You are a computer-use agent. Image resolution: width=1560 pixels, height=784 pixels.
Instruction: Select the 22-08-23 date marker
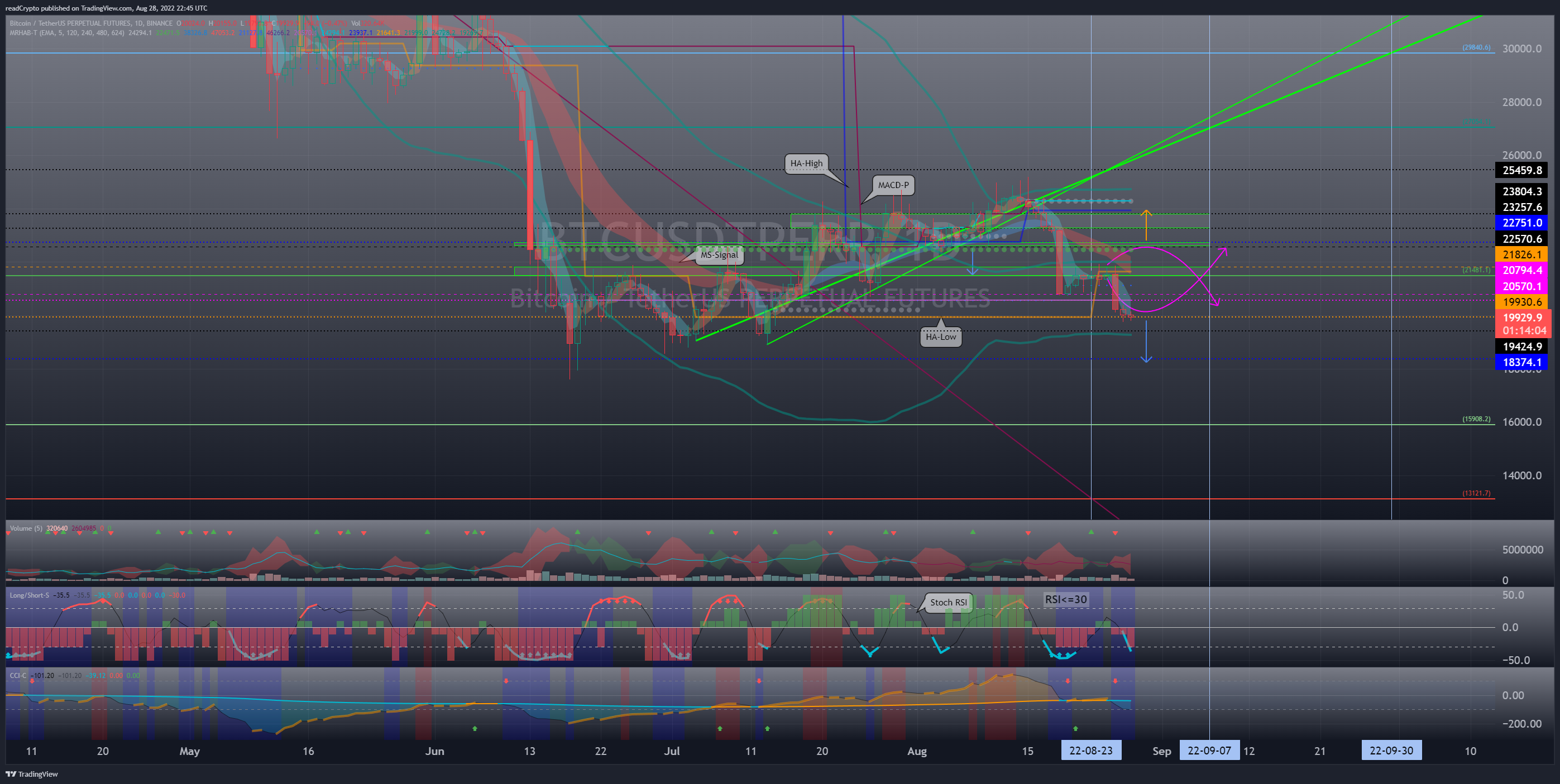1090,751
